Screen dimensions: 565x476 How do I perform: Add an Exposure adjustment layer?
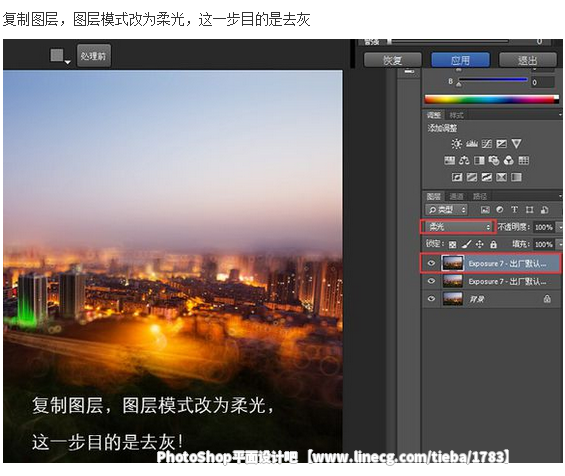(x=501, y=144)
